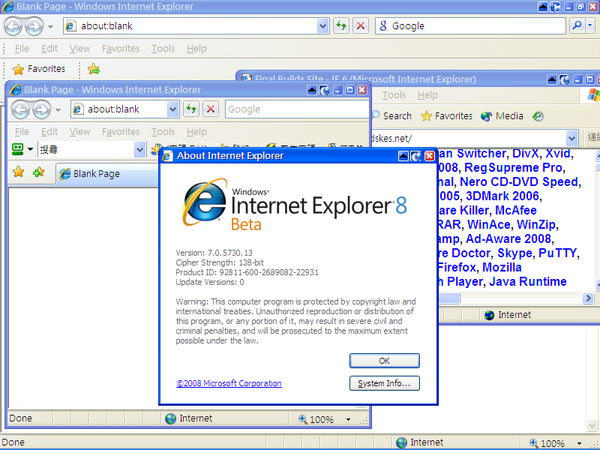Open search options dropdown in outer window

pos(590,26)
